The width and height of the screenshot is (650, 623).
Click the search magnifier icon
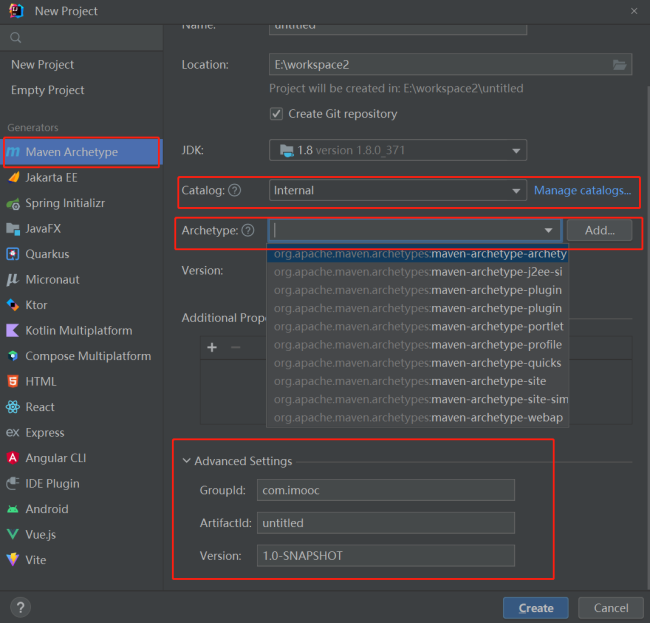[x=15, y=38]
